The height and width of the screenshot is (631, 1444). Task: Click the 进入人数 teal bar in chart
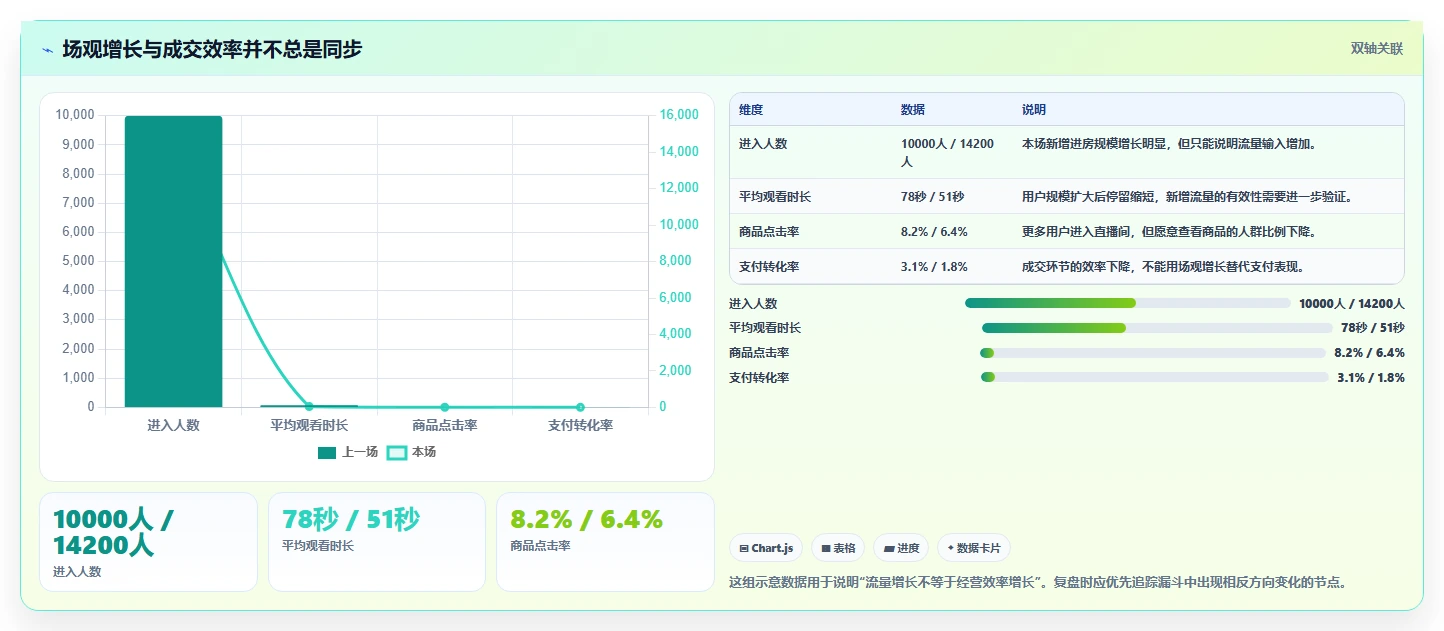tap(173, 261)
